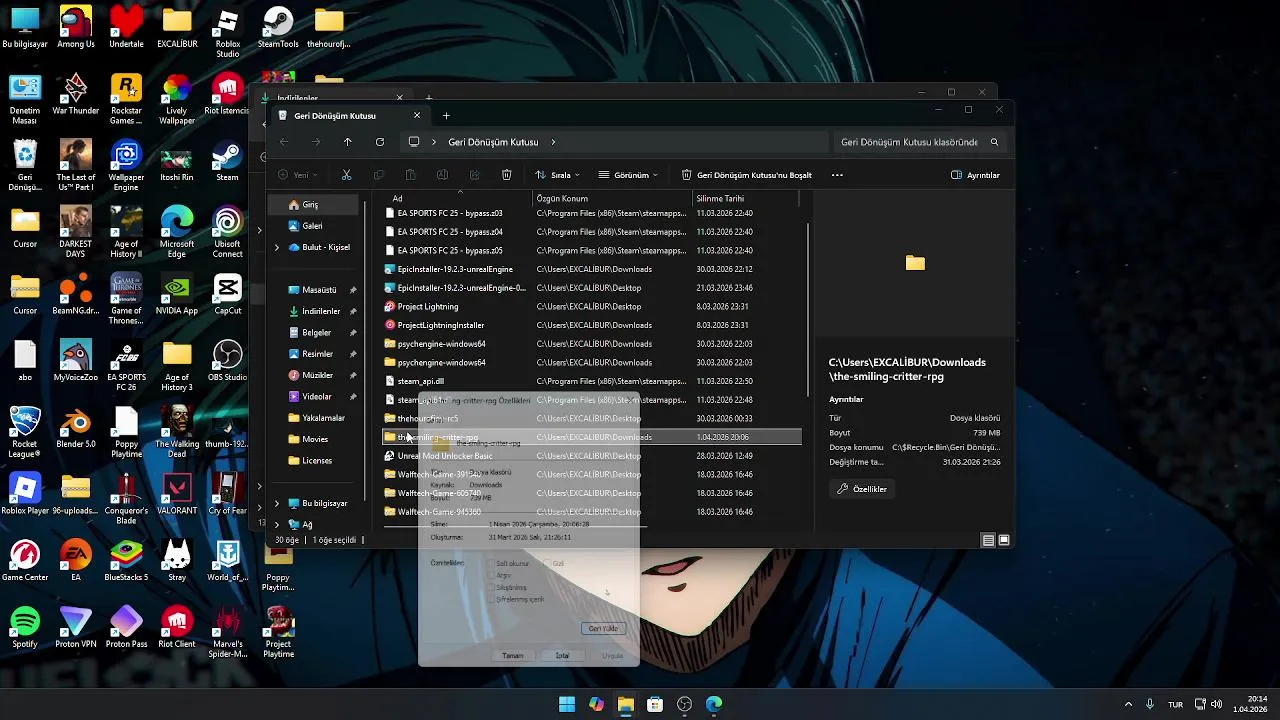This screenshot has height=720, width=1280.
Task: Focus the Geri Dönüşüm Kutusu search box
Action: click(909, 142)
